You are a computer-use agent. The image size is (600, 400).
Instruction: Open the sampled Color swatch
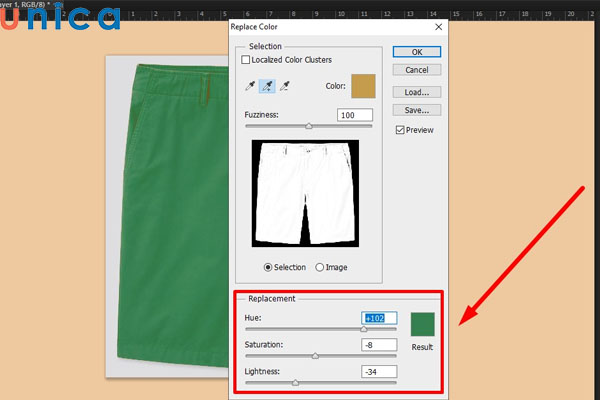pyautogui.click(x=363, y=86)
